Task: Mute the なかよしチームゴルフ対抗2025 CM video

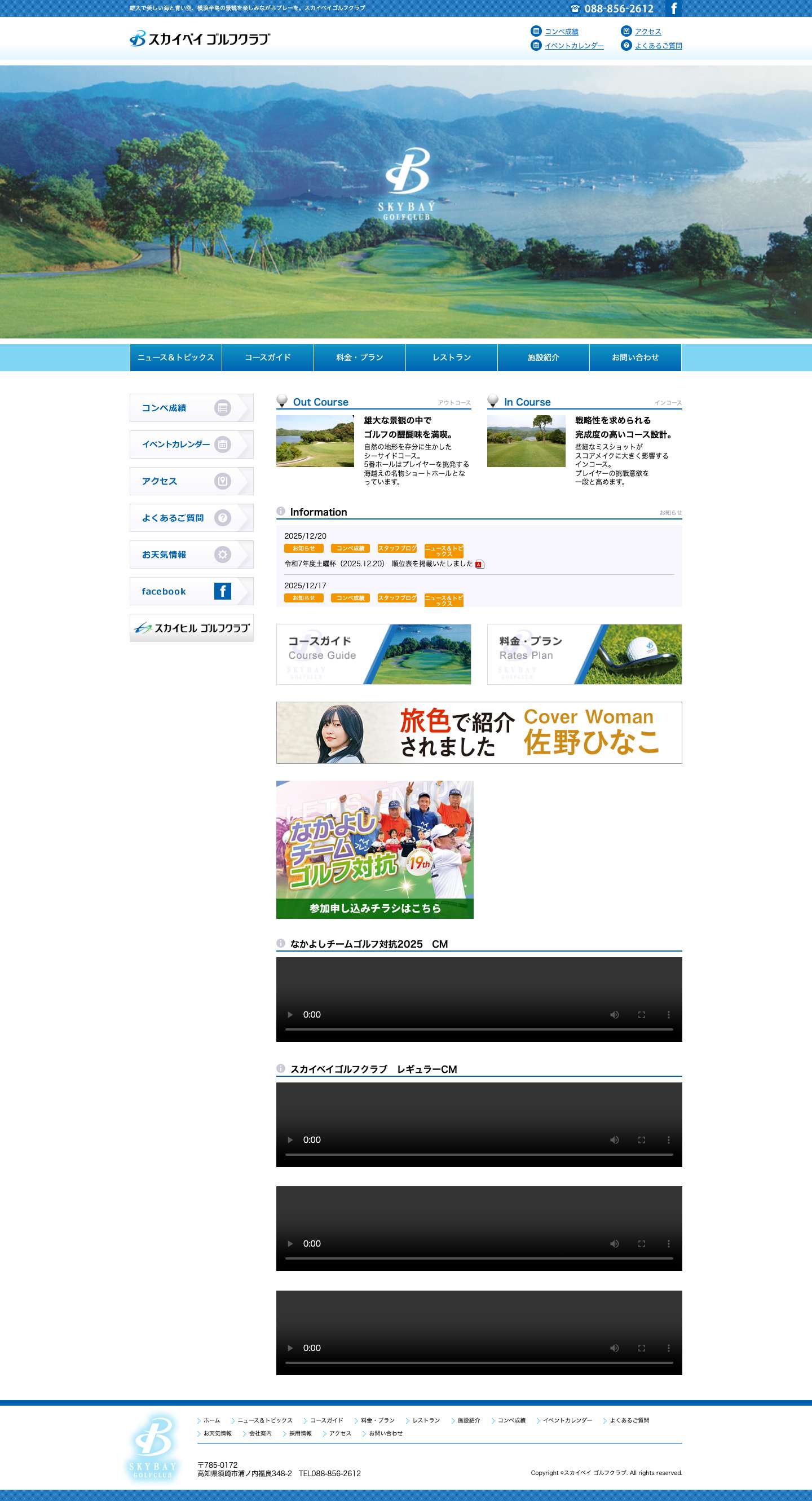Action: click(614, 1014)
